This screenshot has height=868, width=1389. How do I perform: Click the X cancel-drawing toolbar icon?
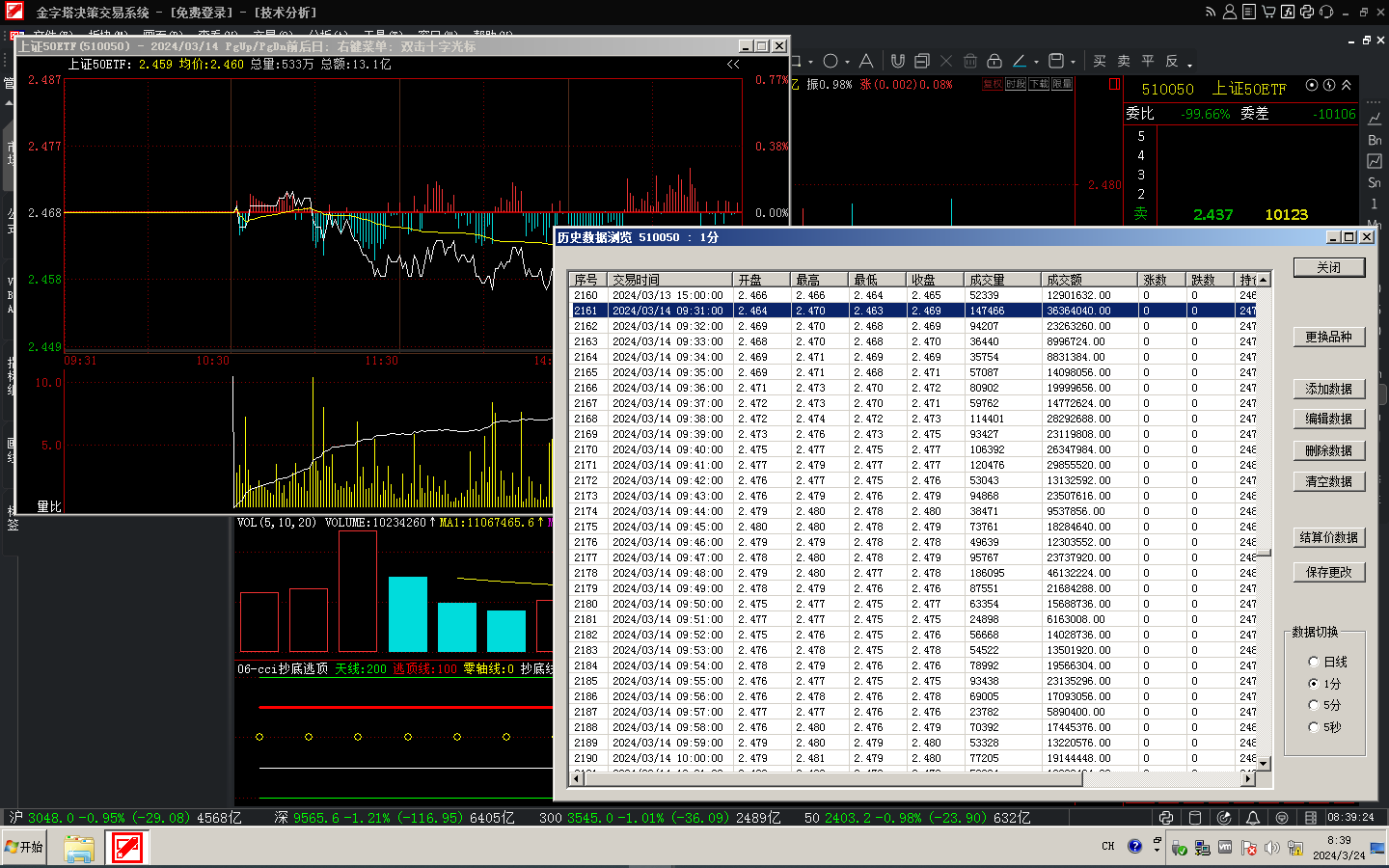click(946, 61)
